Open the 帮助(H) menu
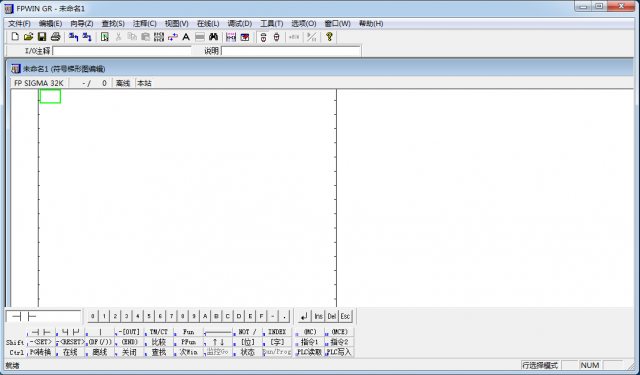This screenshot has width=640, height=375. tap(371, 23)
